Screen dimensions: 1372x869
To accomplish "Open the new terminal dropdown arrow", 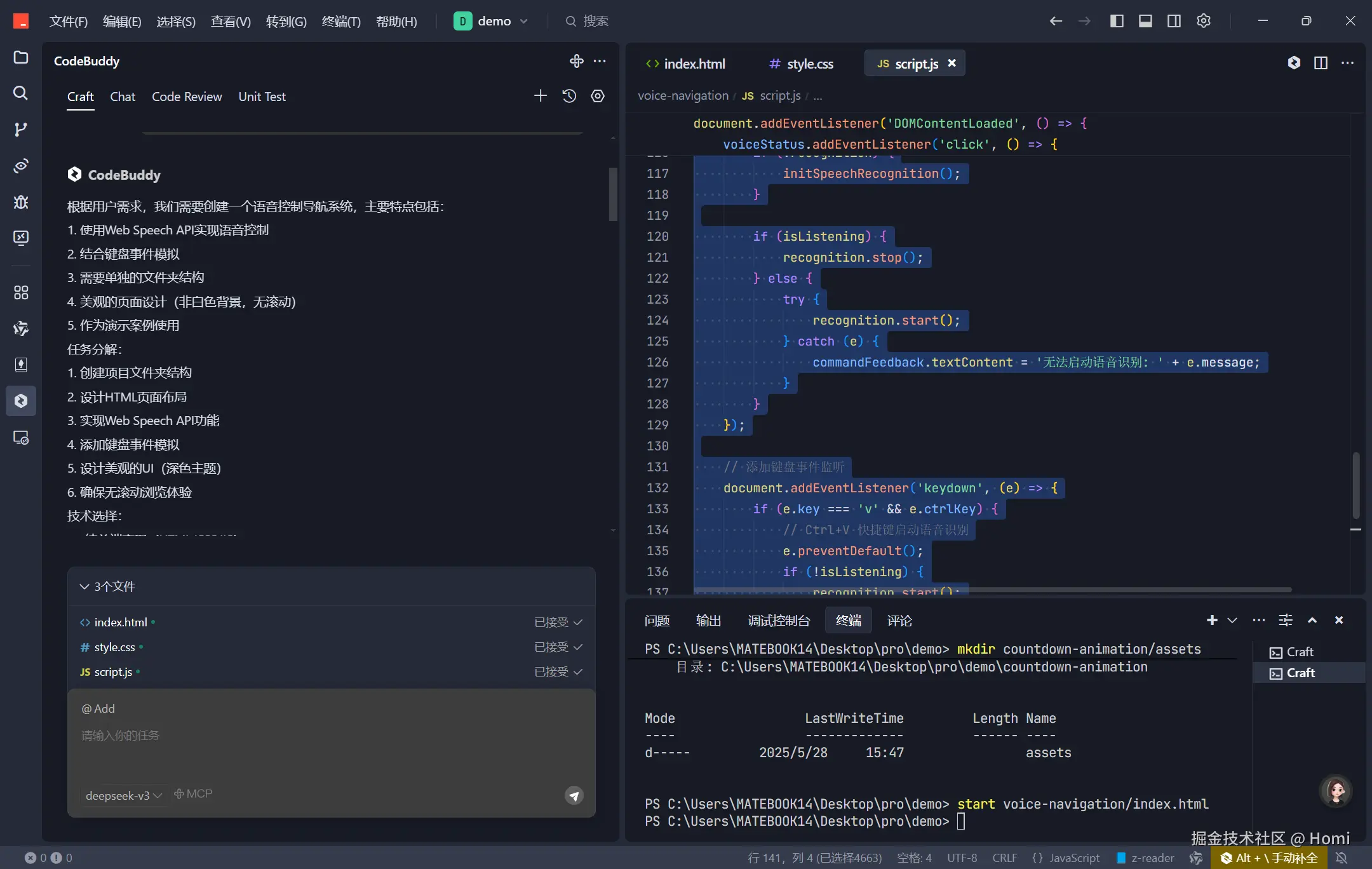I will tap(1232, 620).
